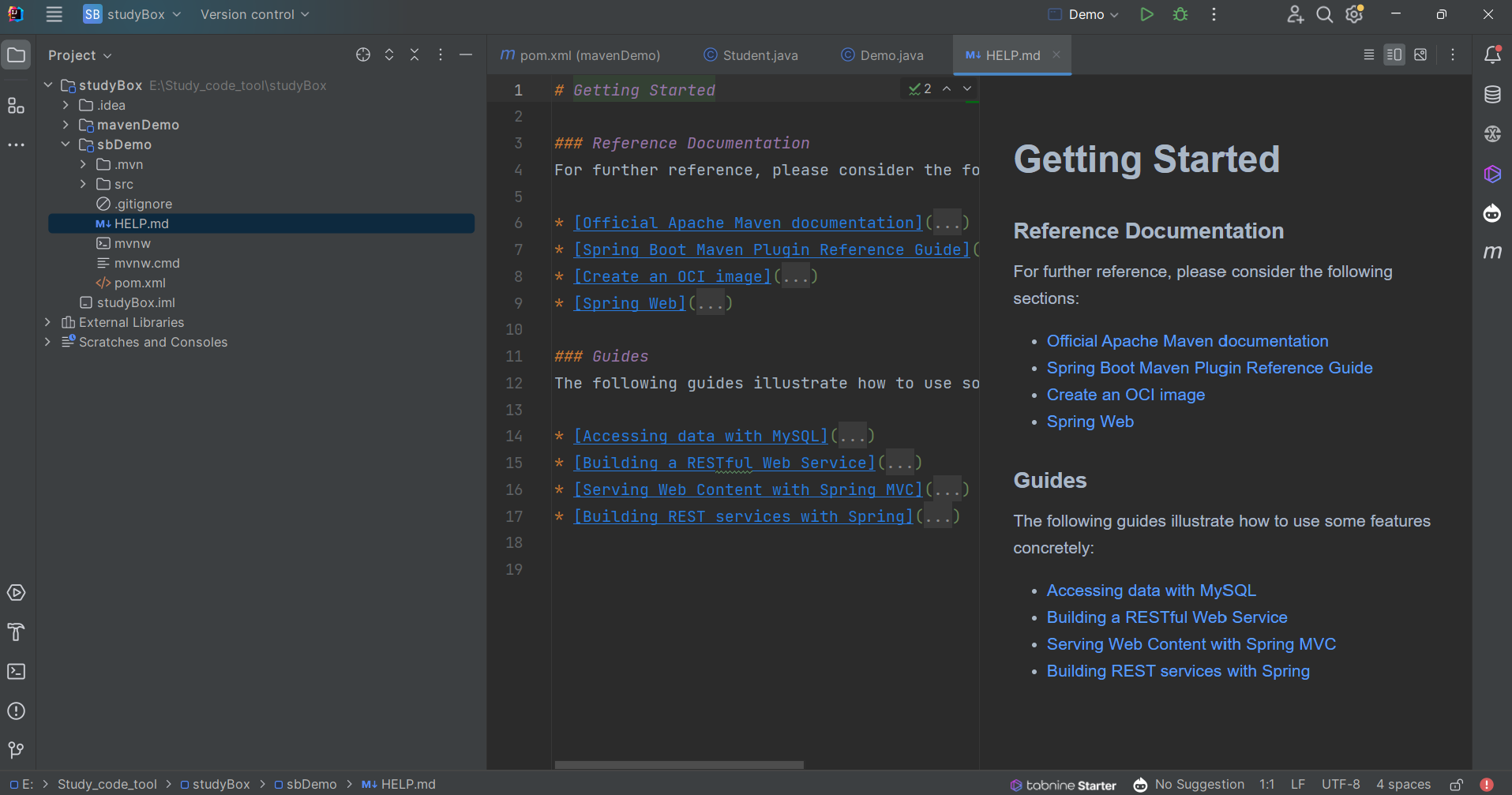Expand External Libraries node
Viewport: 1512px width, 795px height.
[x=48, y=322]
